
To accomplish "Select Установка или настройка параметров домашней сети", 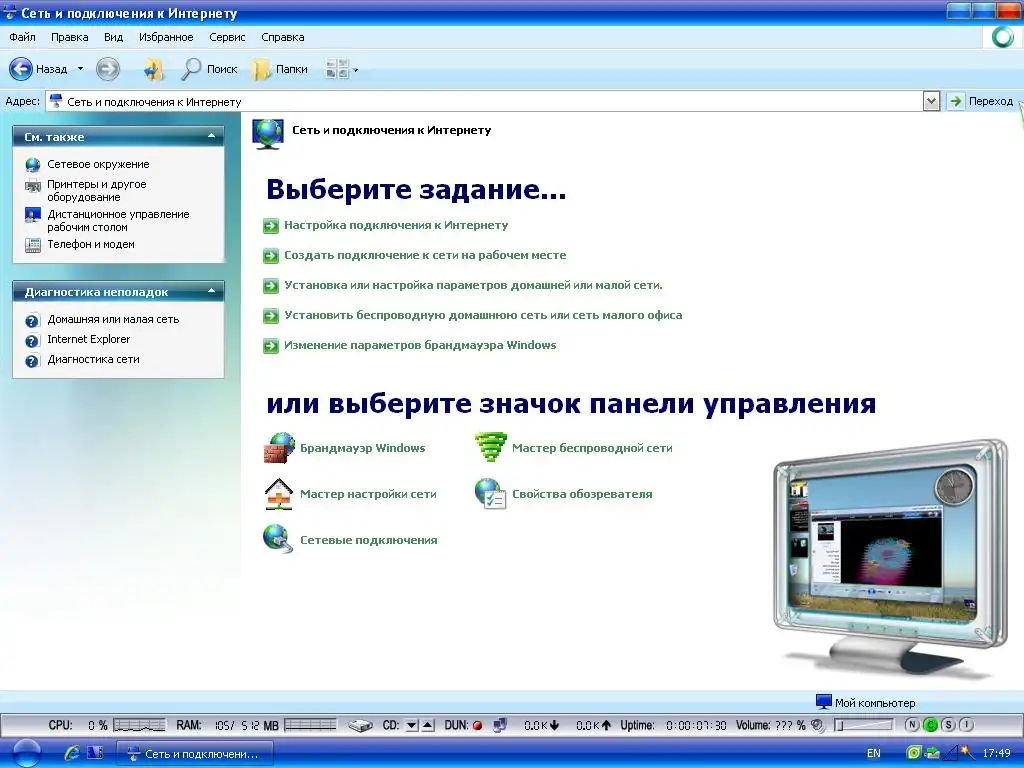I will coord(473,285).
